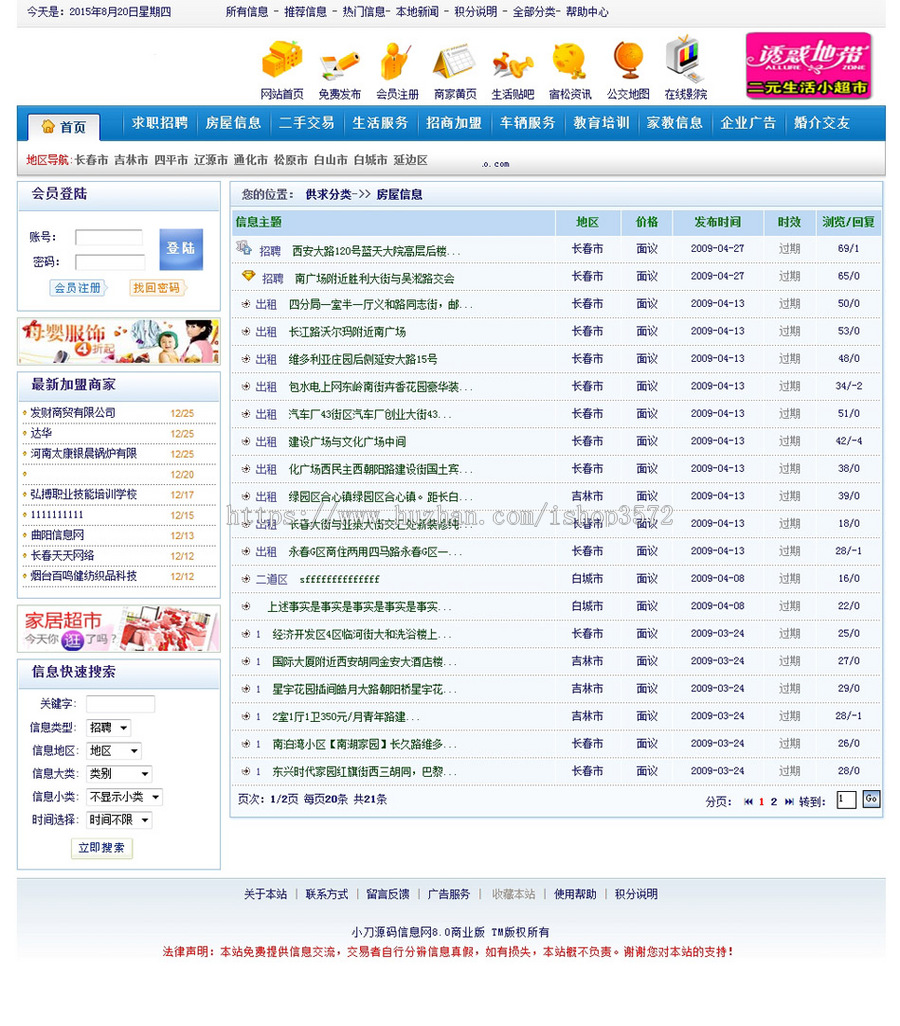This screenshot has width=900, height=1026.
Task: Switch to the 房屋信息 tab
Action: (233, 124)
